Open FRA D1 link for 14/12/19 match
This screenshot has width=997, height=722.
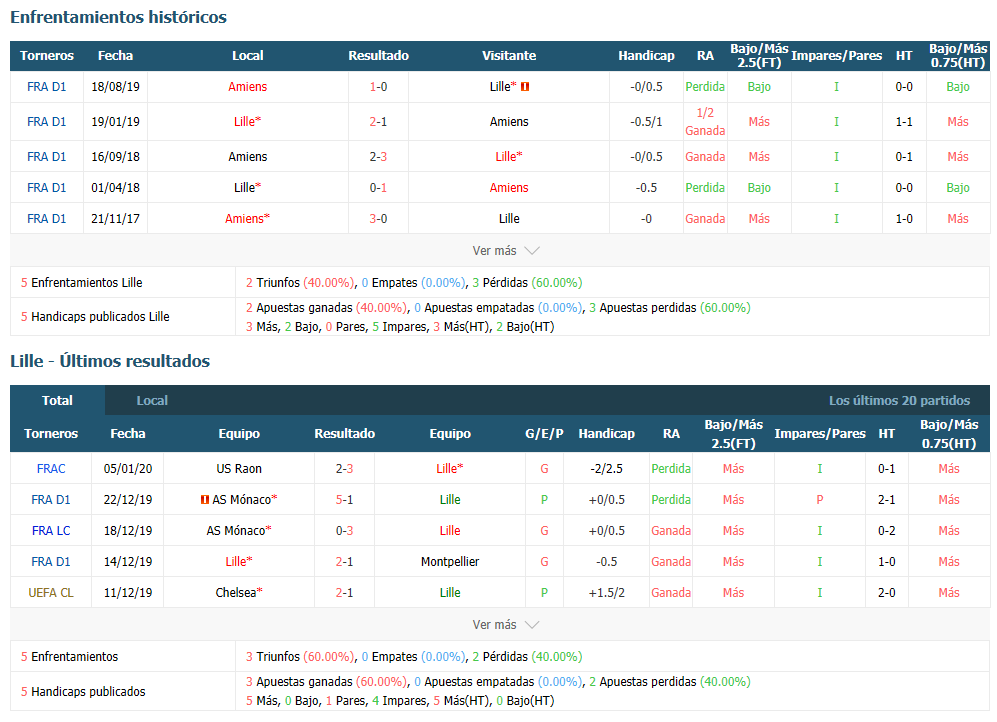[x=51, y=562]
